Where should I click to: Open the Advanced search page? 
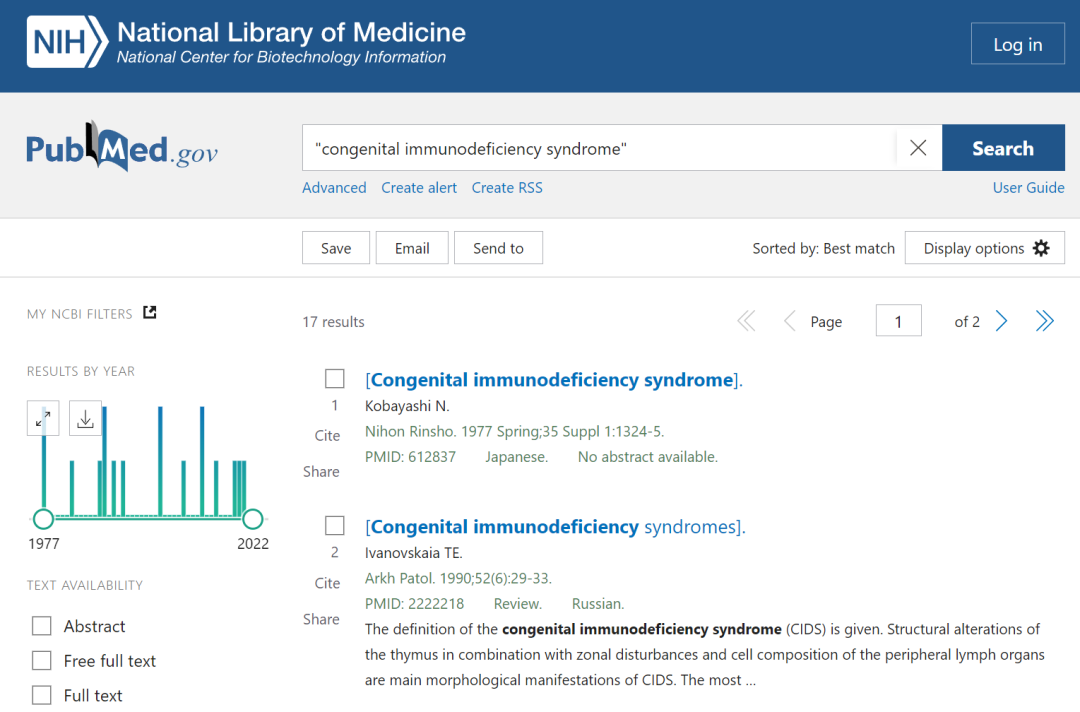(x=334, y=187)
